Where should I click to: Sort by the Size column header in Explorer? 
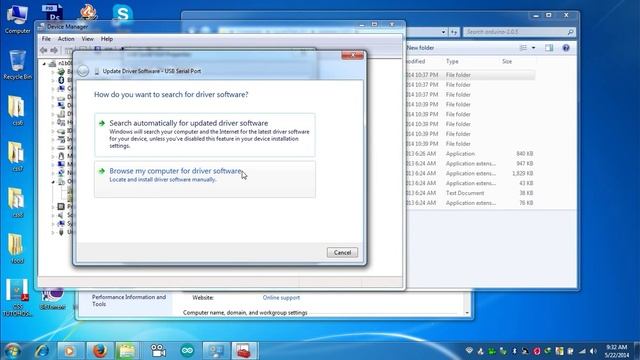point(507,61)
